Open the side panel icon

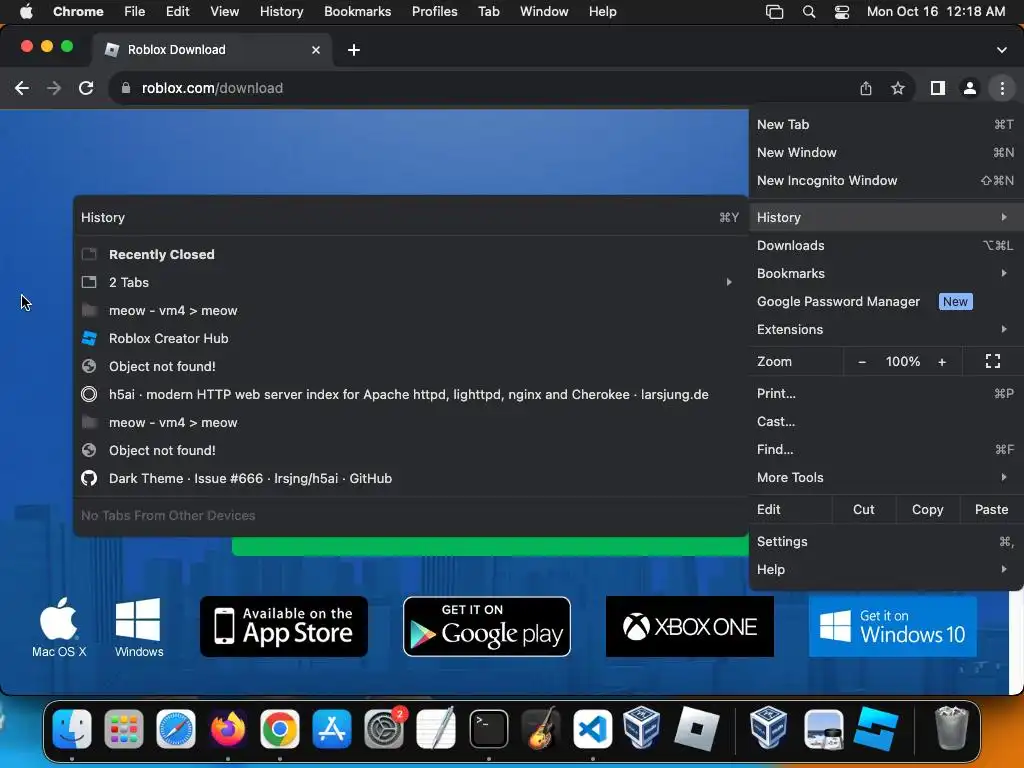click(938, 88)
